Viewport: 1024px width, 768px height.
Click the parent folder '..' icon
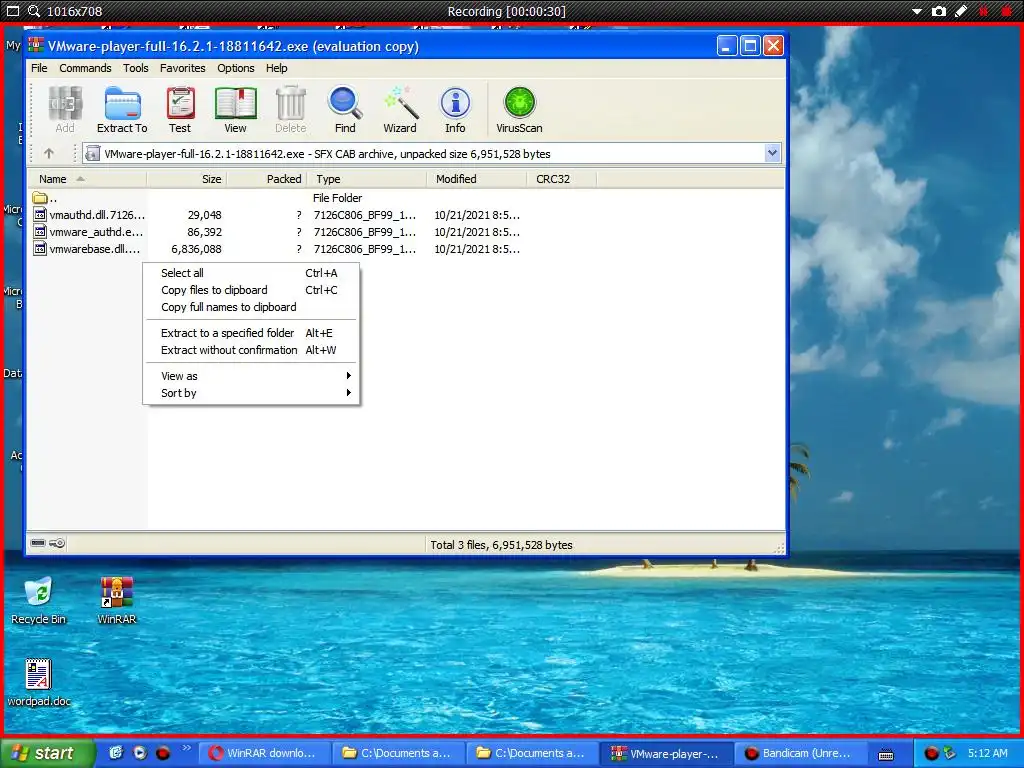[40, 198]
